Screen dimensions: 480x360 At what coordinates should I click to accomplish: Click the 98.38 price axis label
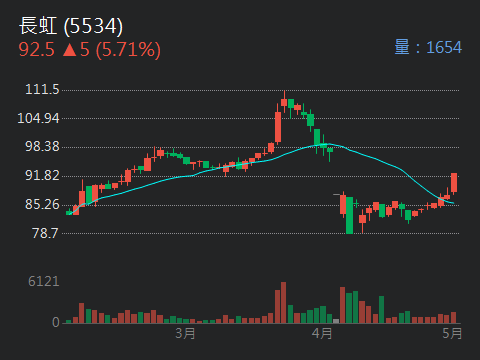tap(42, 146)
